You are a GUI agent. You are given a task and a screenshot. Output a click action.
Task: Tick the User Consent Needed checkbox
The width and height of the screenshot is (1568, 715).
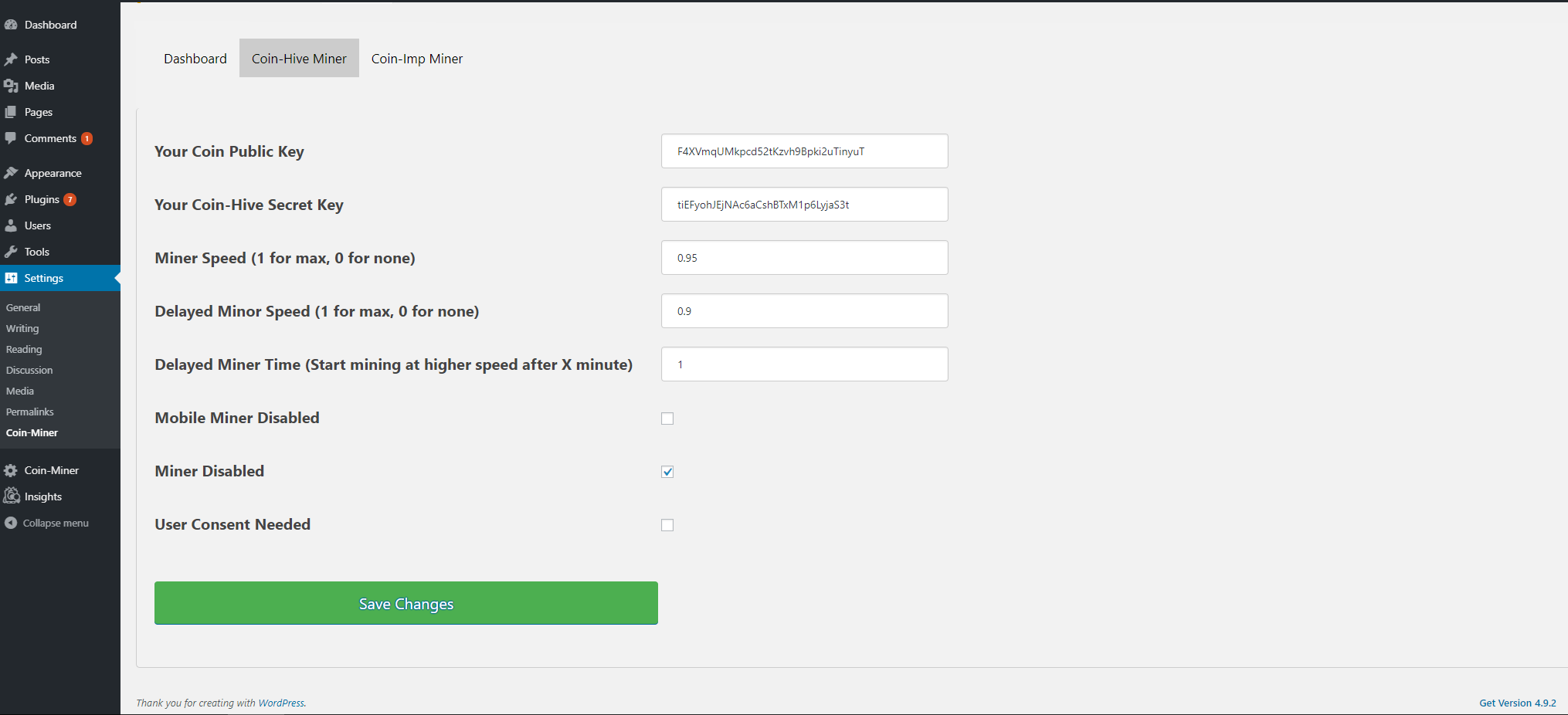(x=667, y=525)
